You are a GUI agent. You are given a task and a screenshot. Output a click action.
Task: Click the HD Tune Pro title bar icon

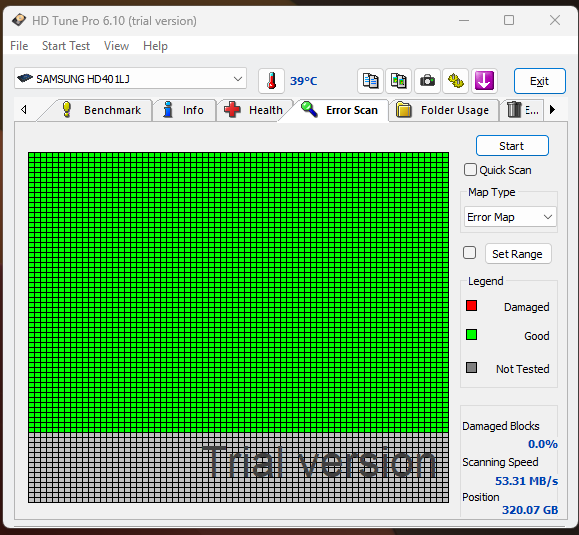click(18, 20)
